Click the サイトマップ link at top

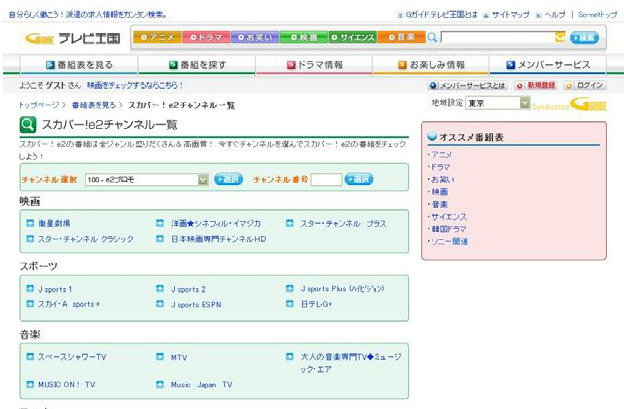pos(511,15)
